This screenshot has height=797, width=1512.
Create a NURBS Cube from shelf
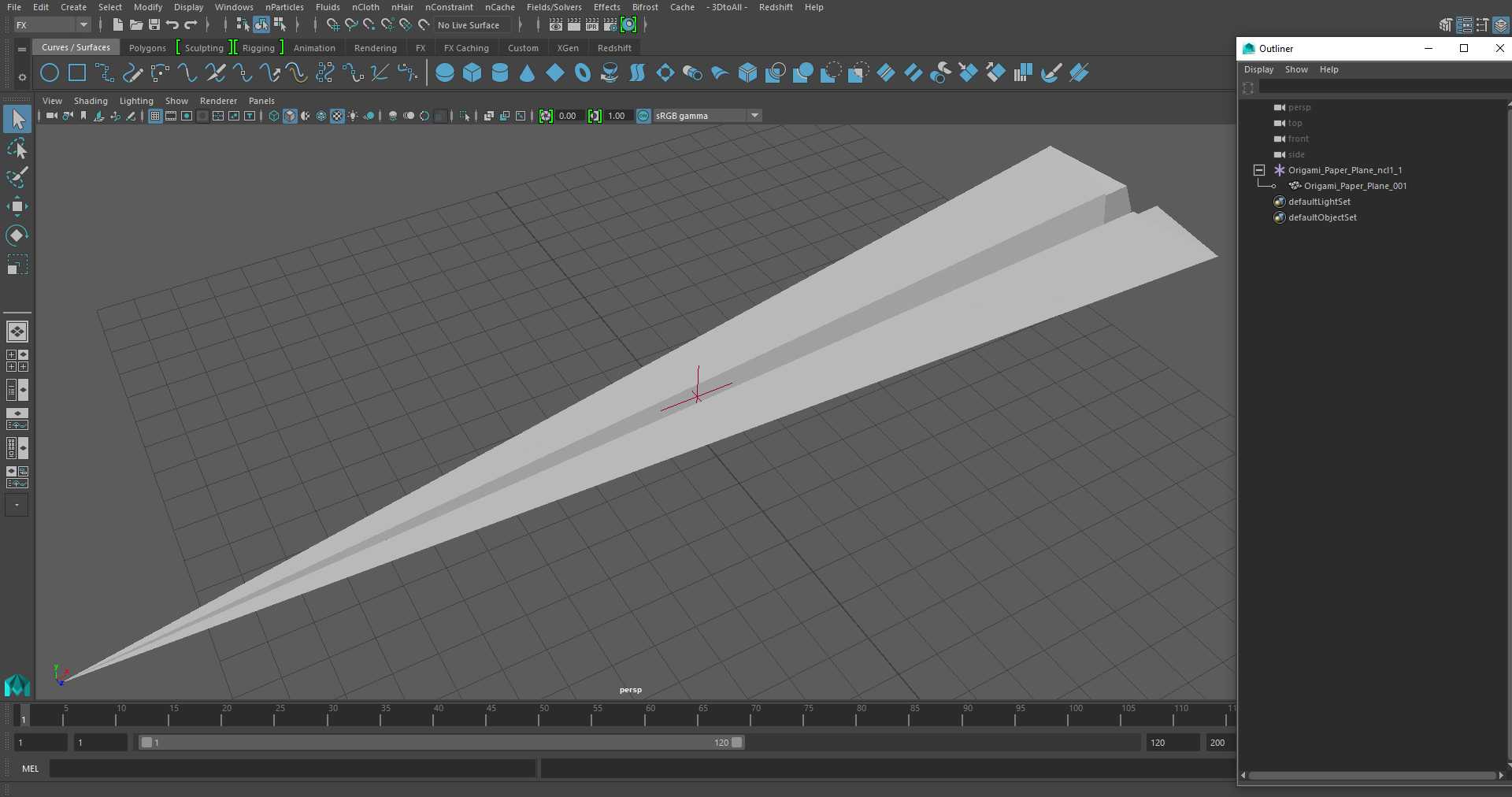[472, 73]
